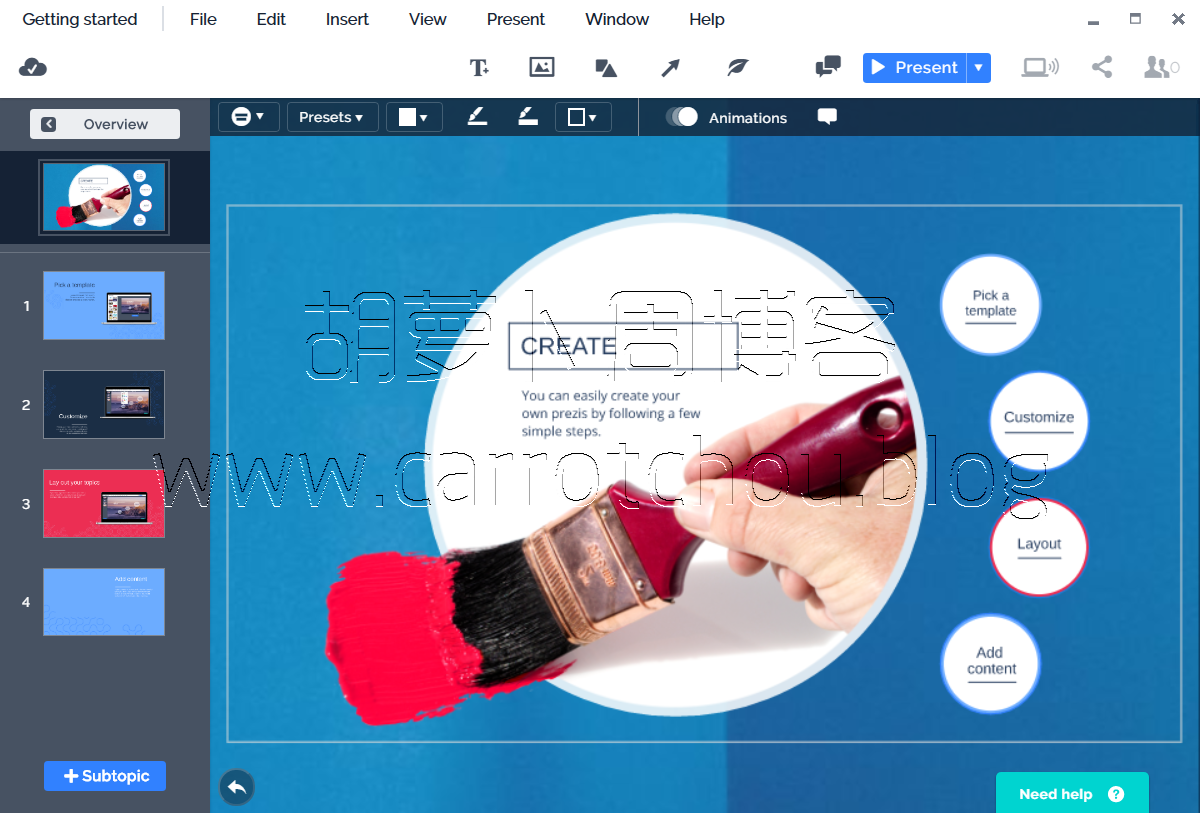Open the comments speech bubbles icon

tap(828, 67)
